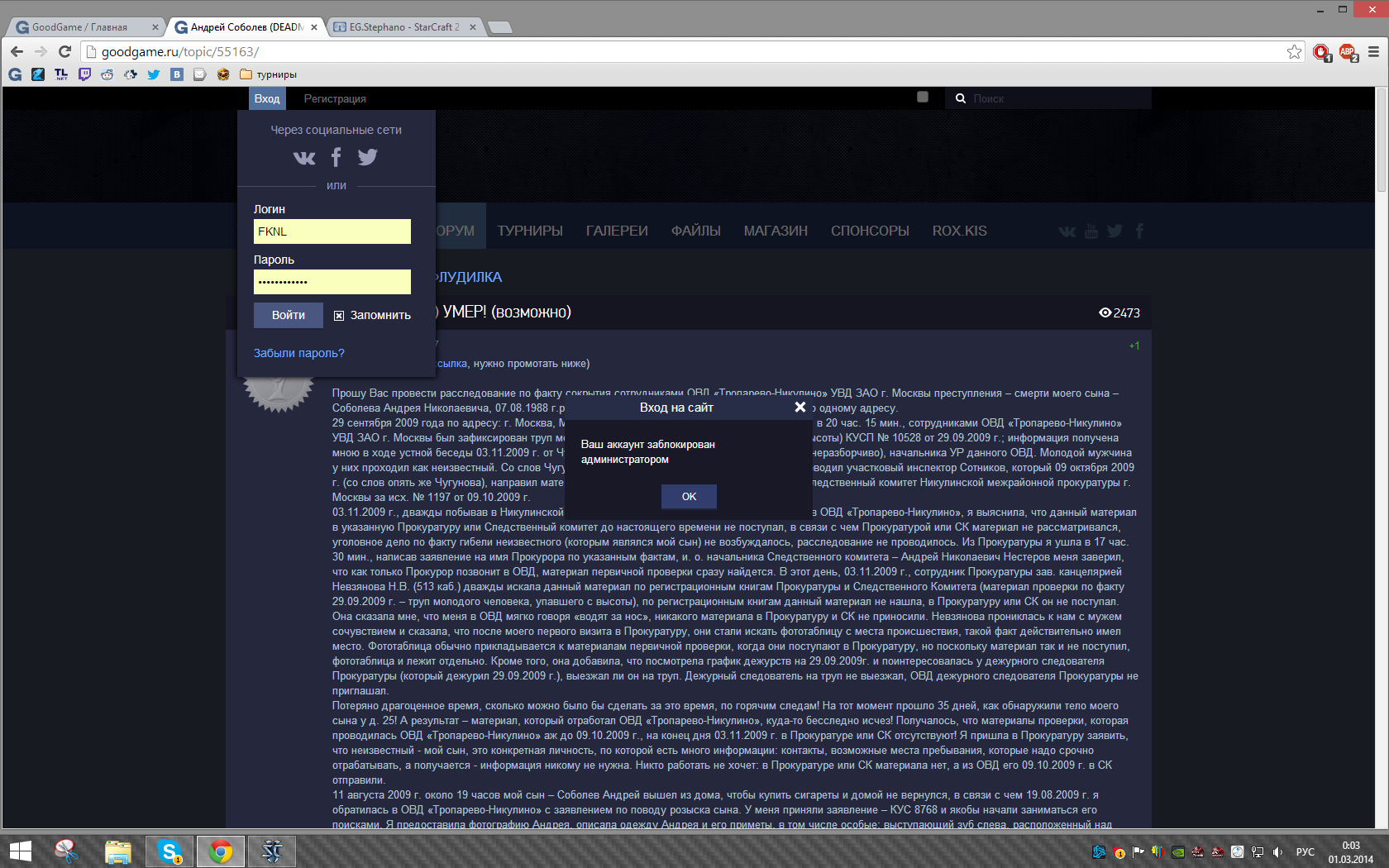Open the ОЛУДИЛКА forum section link

point(468,277)
